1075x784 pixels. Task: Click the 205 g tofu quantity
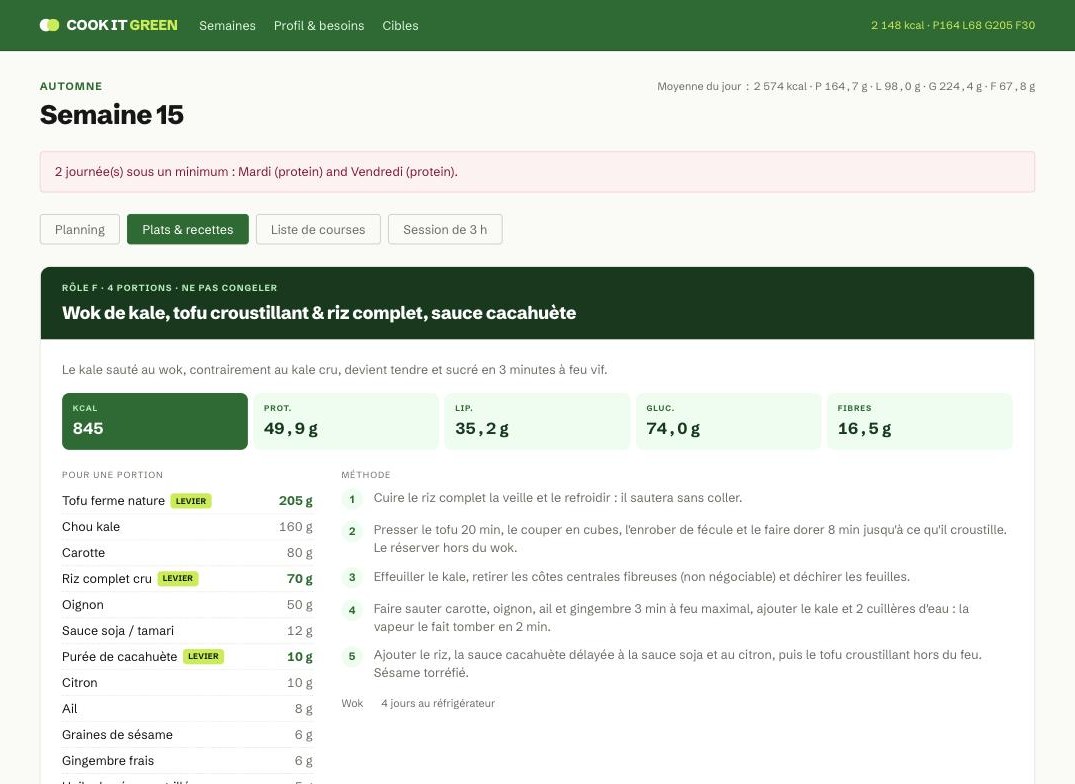click(295, 501)
